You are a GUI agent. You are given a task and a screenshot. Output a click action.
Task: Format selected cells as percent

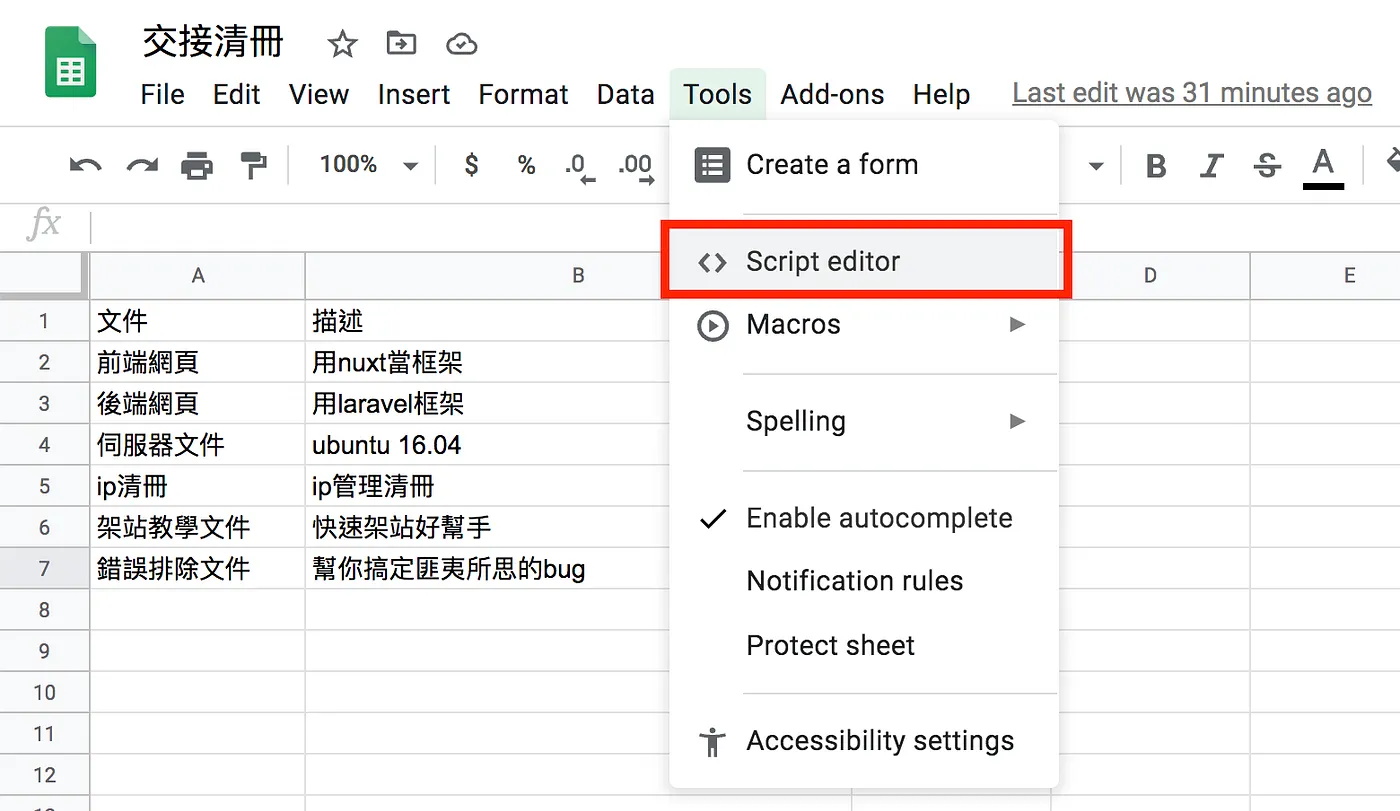(x=526, y=165)
